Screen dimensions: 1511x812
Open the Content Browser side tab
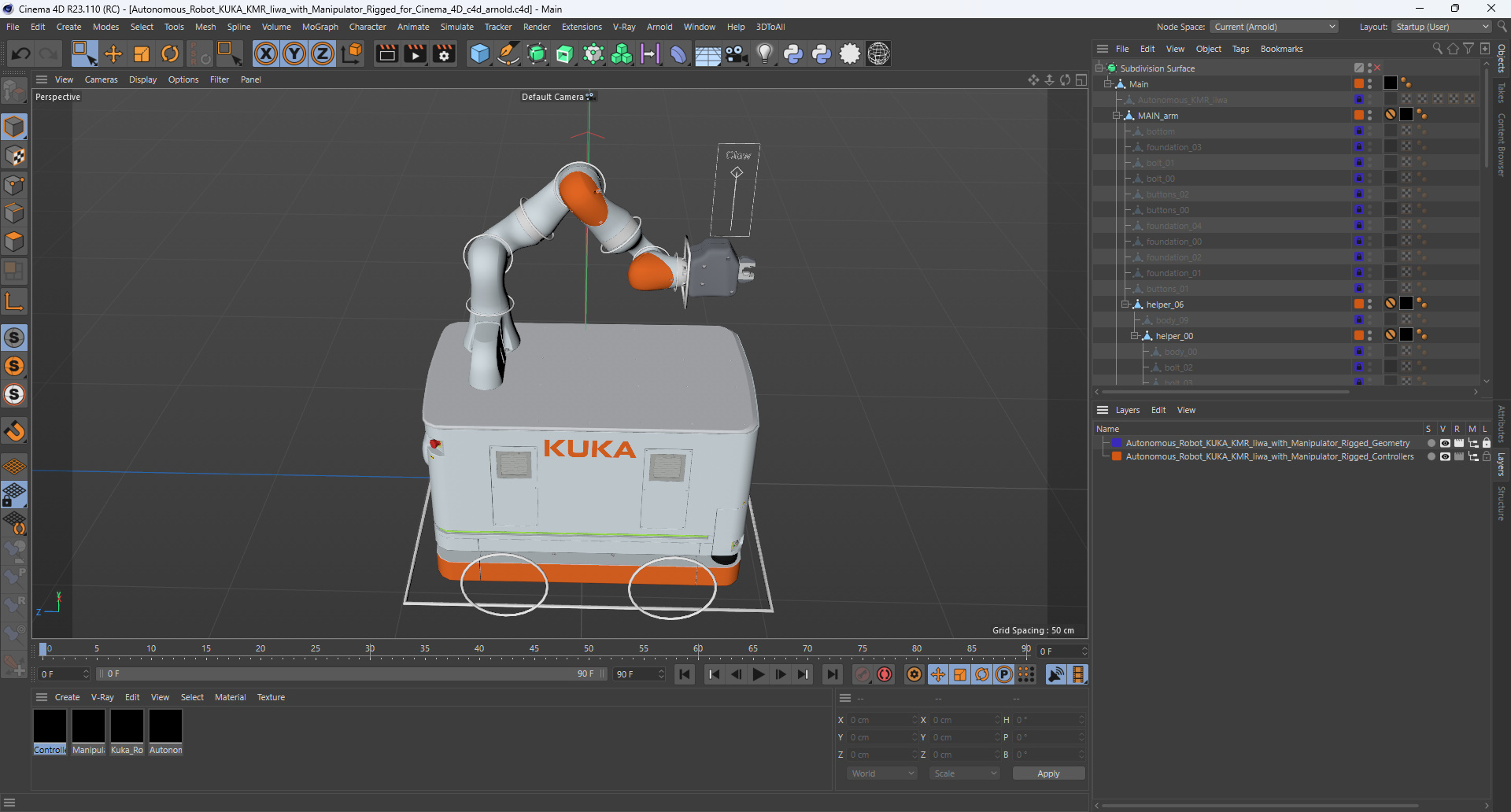pyautogui.click(x=1502, y=144)
